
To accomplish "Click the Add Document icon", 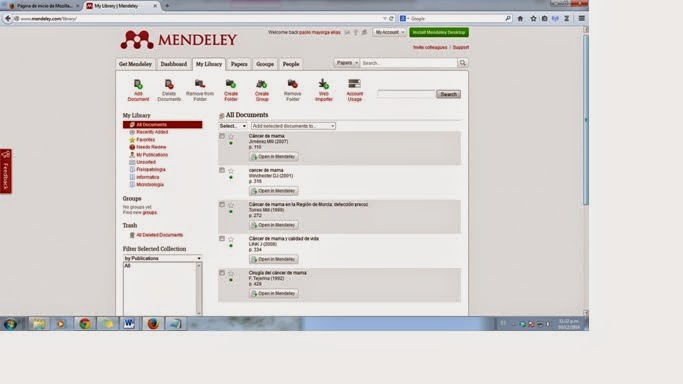I will click(138, 84).
